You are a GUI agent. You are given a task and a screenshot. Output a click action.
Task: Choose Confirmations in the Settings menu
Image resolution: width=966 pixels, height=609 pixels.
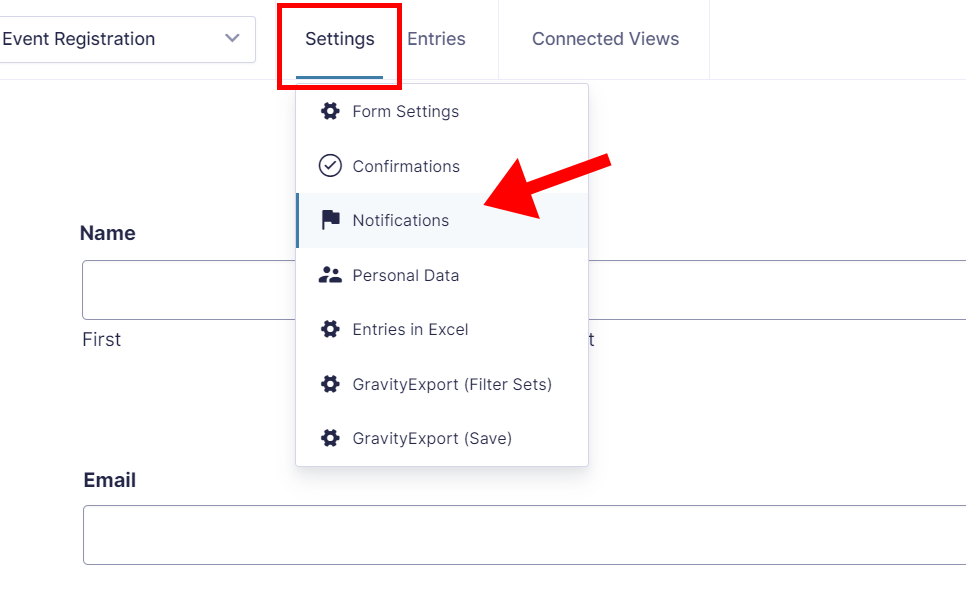[x=406, y=166]
